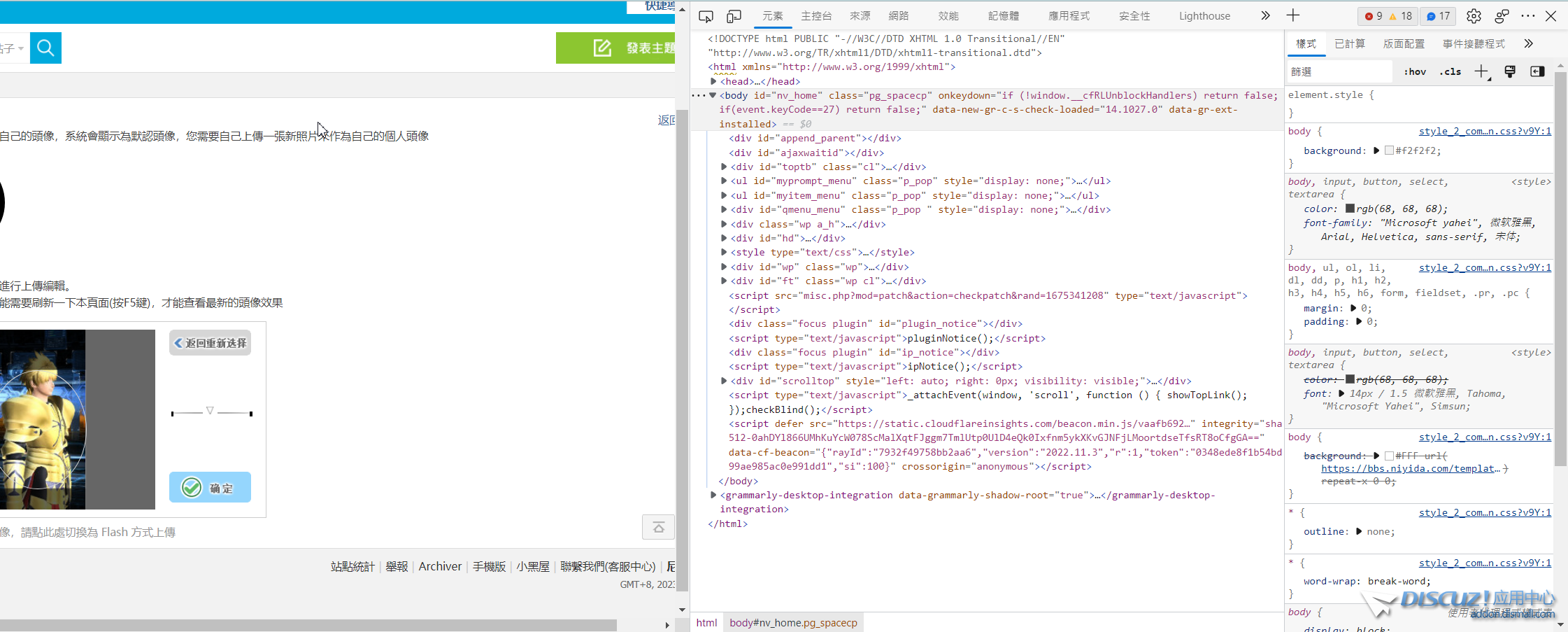Viewport: 1568px width, 632px height.
Task: Show more DevTools tabs chevron
Action: coord(1265,15)
